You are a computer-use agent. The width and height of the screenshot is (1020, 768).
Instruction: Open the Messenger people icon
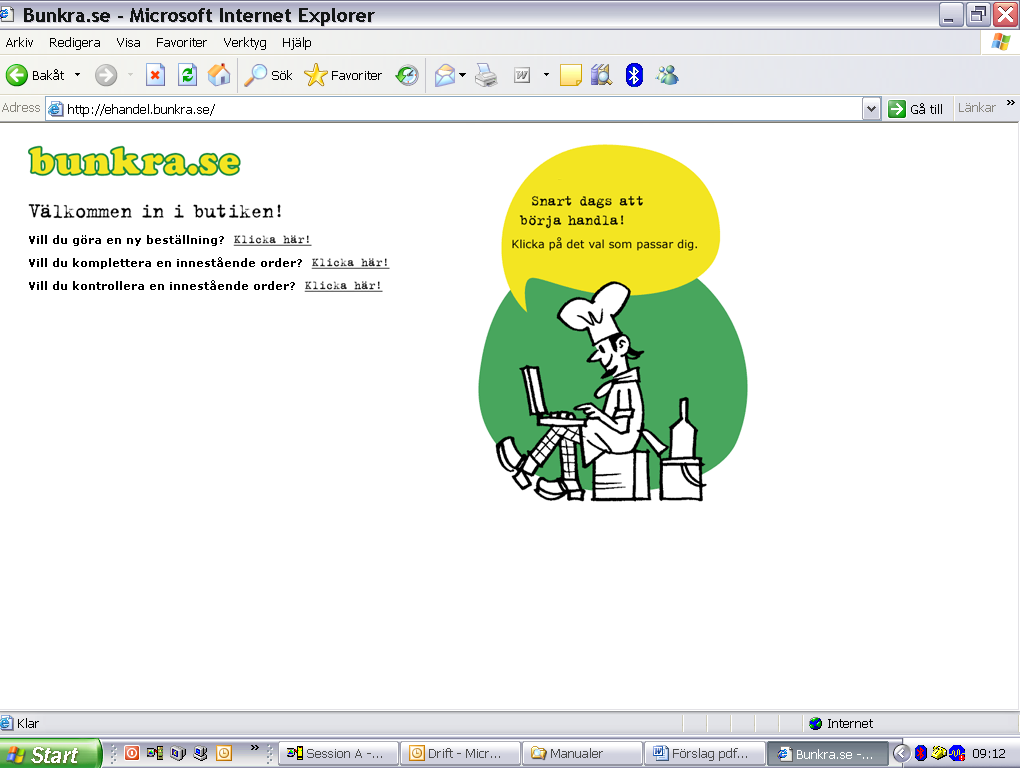click(667, 75)
